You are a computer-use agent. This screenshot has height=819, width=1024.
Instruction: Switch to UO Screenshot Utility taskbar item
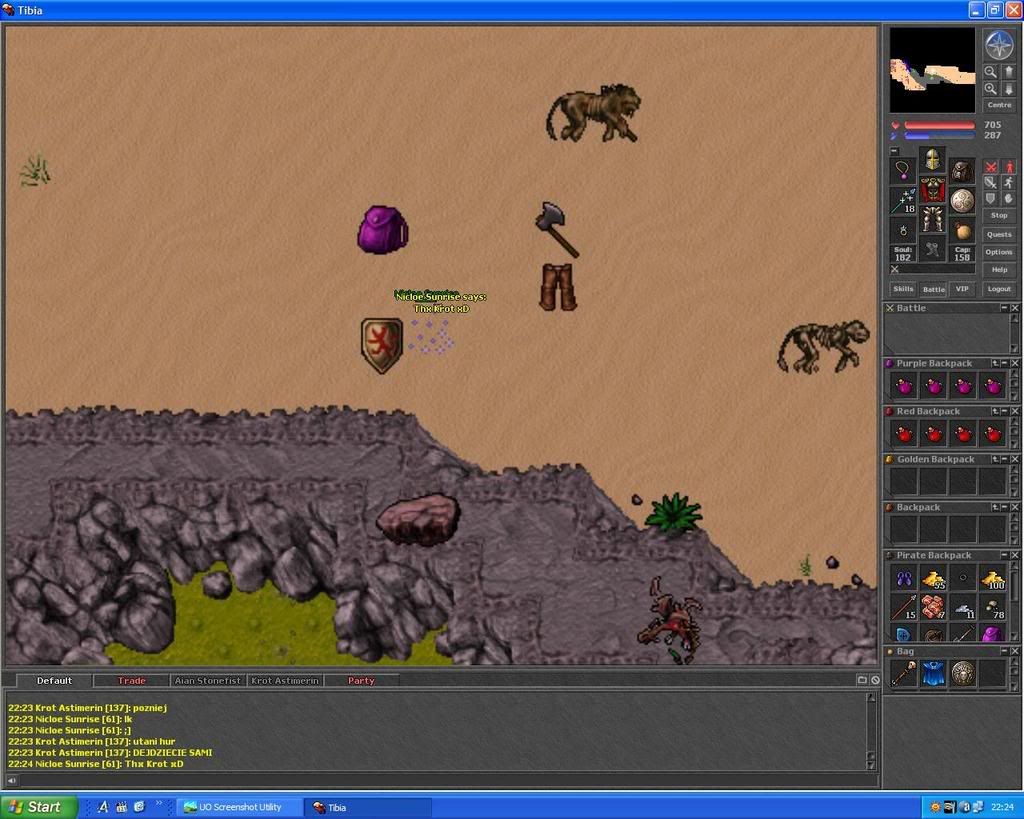[x=240, y=807]
